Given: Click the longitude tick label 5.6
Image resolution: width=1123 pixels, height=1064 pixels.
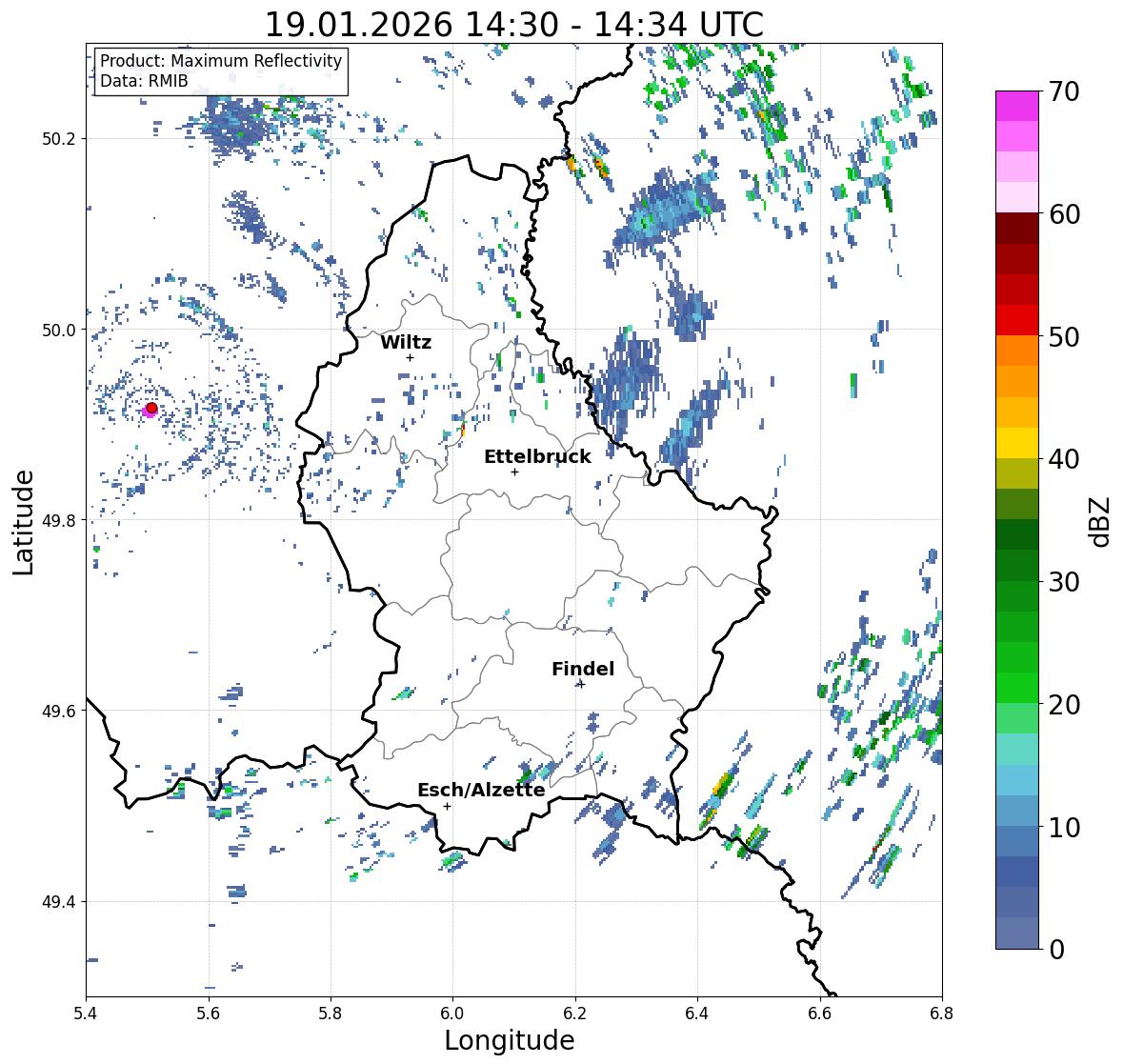Looking at the screenshot, I should (x=208, y=1013).
